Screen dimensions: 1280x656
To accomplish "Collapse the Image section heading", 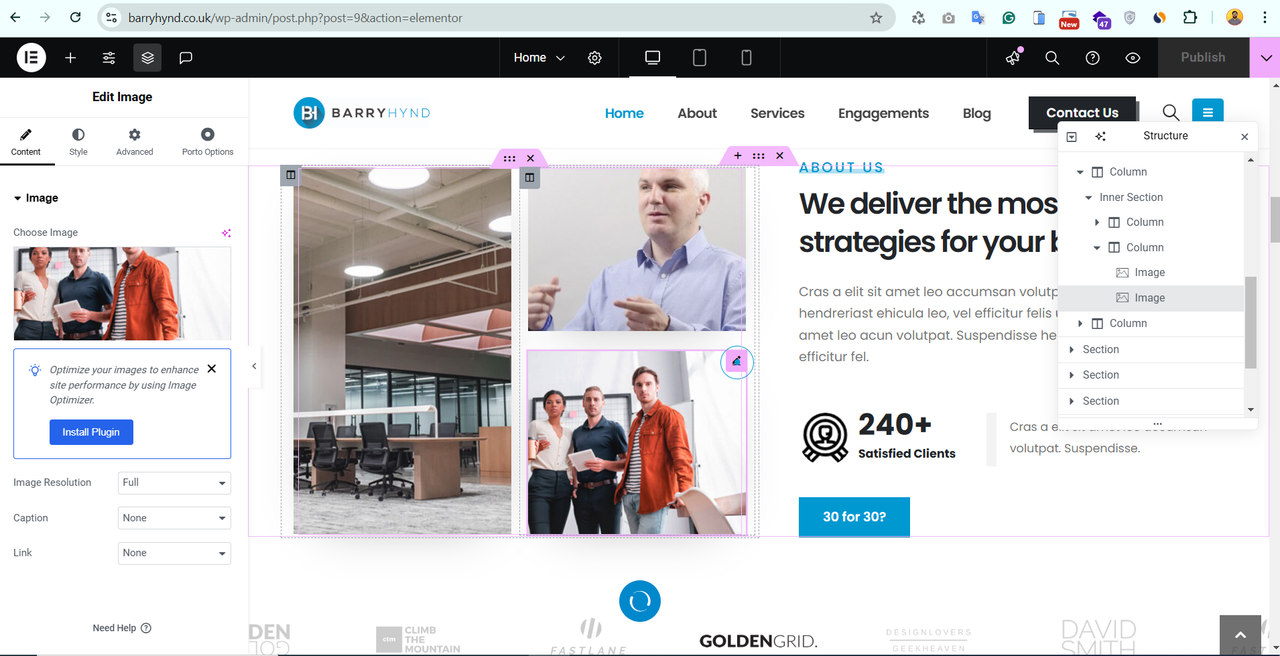I will coord(36,198).
